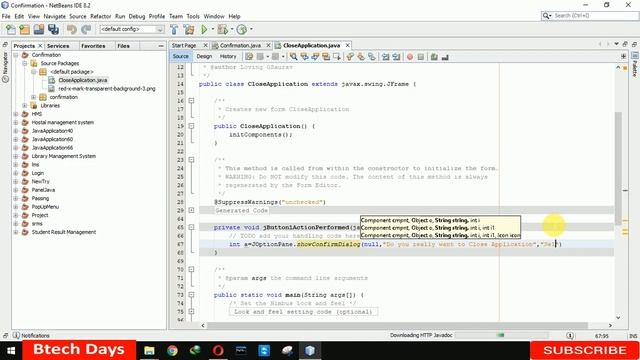Viewport: 640px width, 360px height.
Task: Expand the confirmation package node
Action: 34,97
